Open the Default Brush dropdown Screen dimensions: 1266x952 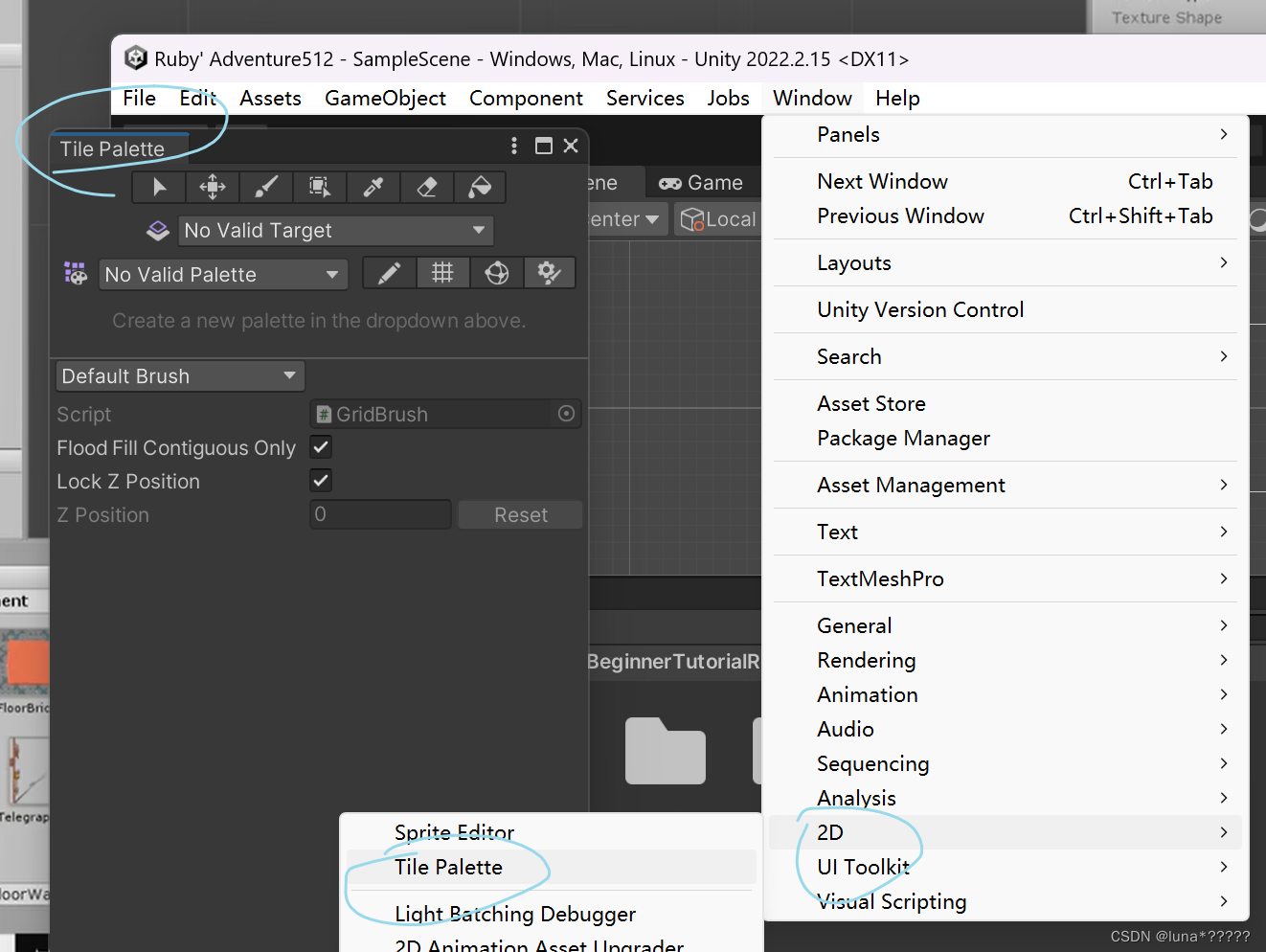(x=180, y=376)
